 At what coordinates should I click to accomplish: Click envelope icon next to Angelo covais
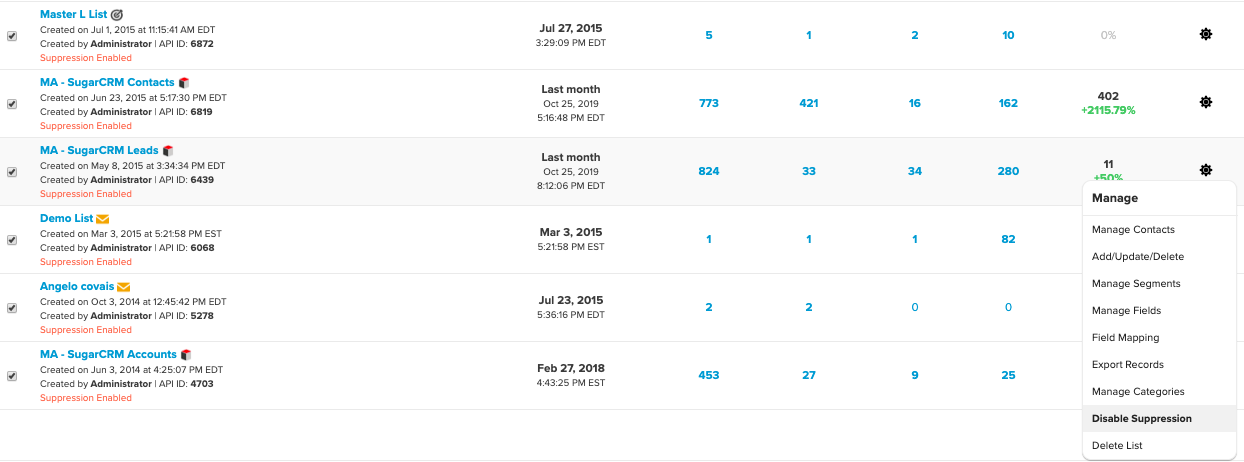124,287
